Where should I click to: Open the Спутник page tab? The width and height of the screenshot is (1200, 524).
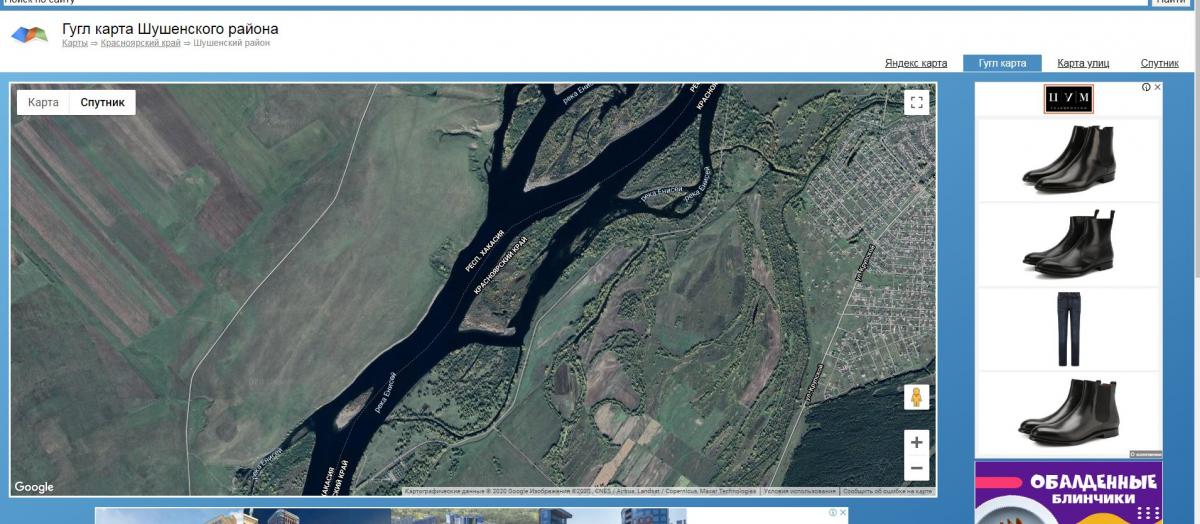coord(1159,63)
